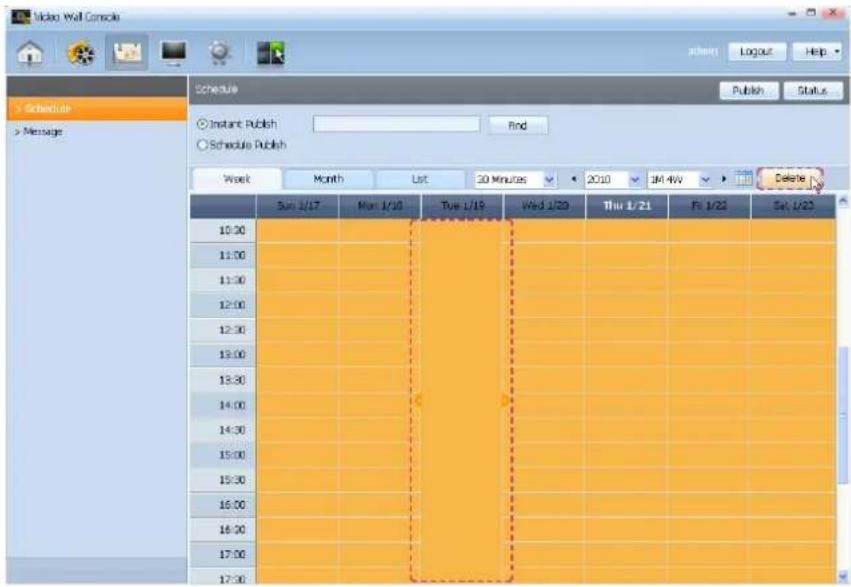Select the Schedule Publish radio button
The width and height of the screenshot is (851, 587).
pyautogui.click(x=202, y=145)
